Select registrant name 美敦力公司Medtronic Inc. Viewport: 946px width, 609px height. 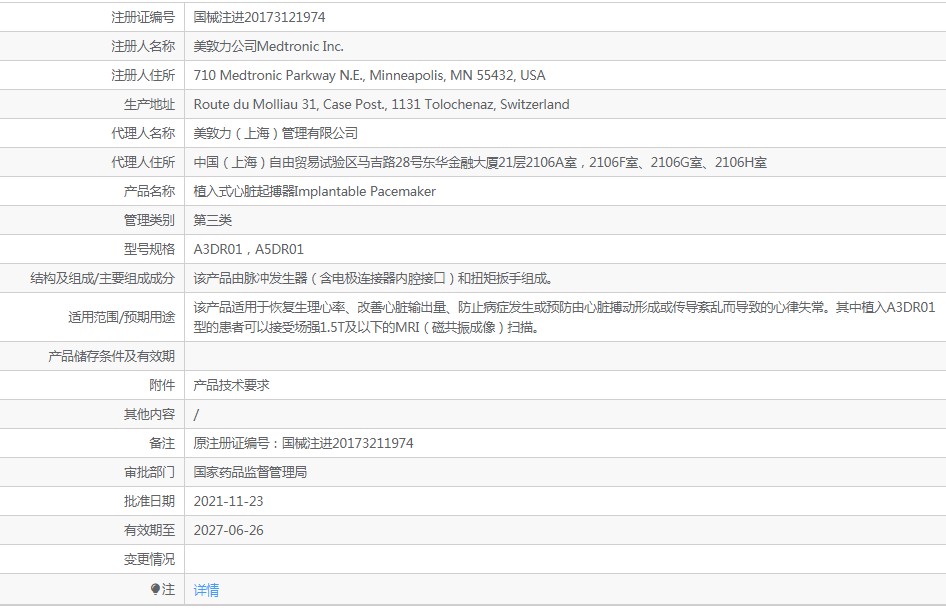pyautogui.click(x=268, y=46)
